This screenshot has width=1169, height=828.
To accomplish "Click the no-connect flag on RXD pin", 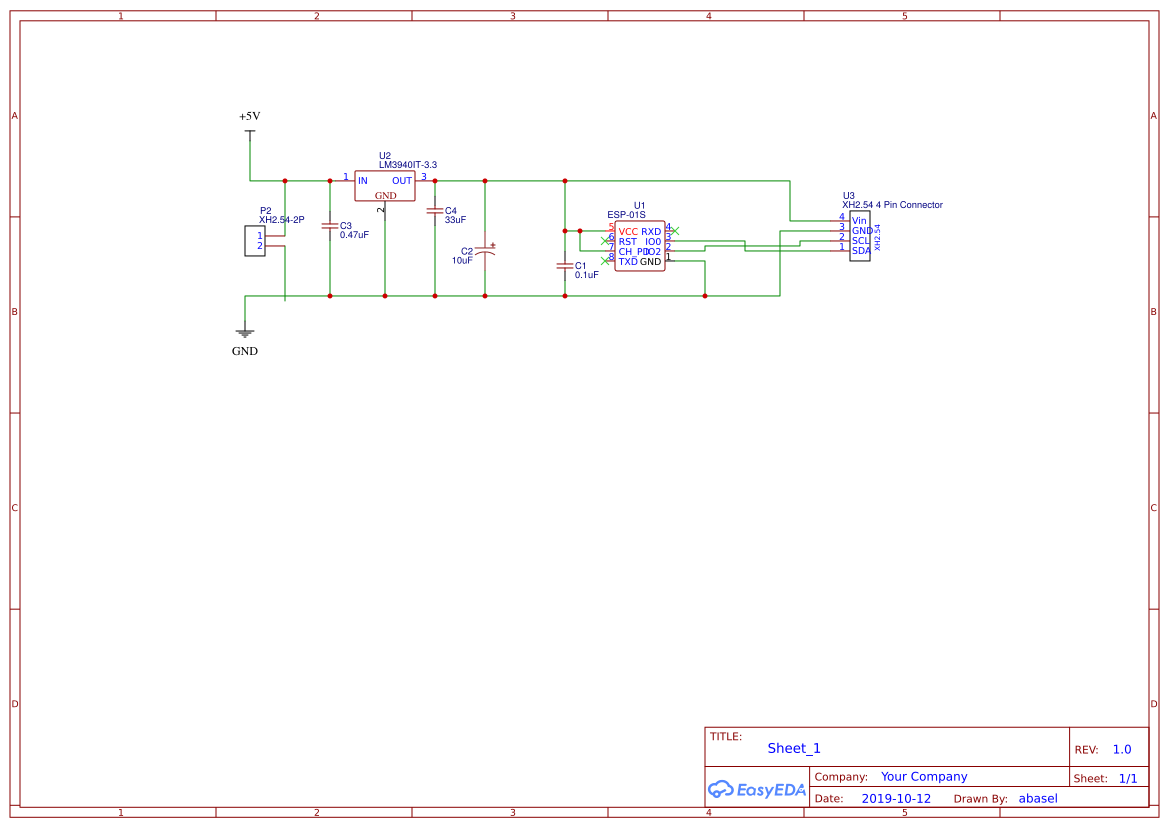I will click(676, 230).
